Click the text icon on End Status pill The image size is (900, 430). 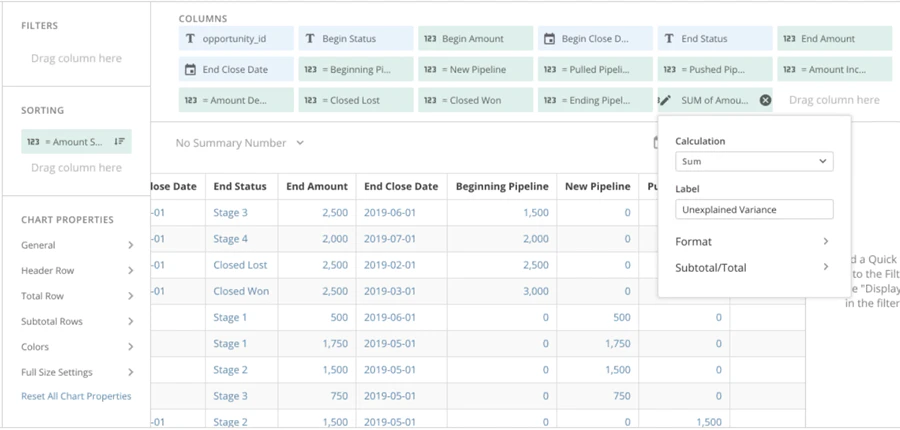pos(669,38)
